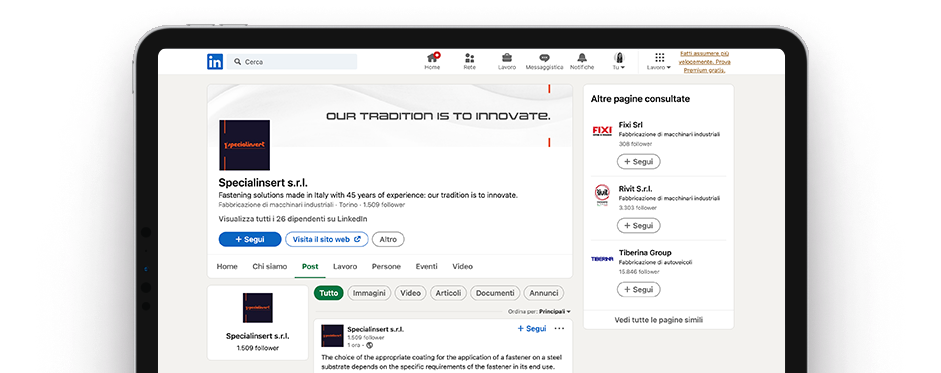
Task: Select the Video post filter chip
Action: (x=410, y=293)
